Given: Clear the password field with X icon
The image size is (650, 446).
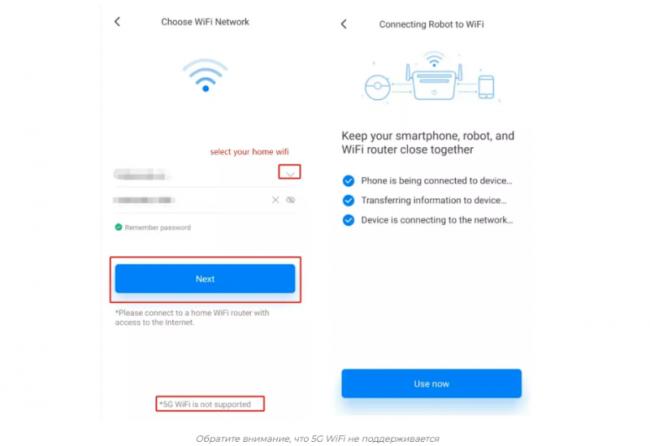Looking at the screenshot, I should click(275, 200).
